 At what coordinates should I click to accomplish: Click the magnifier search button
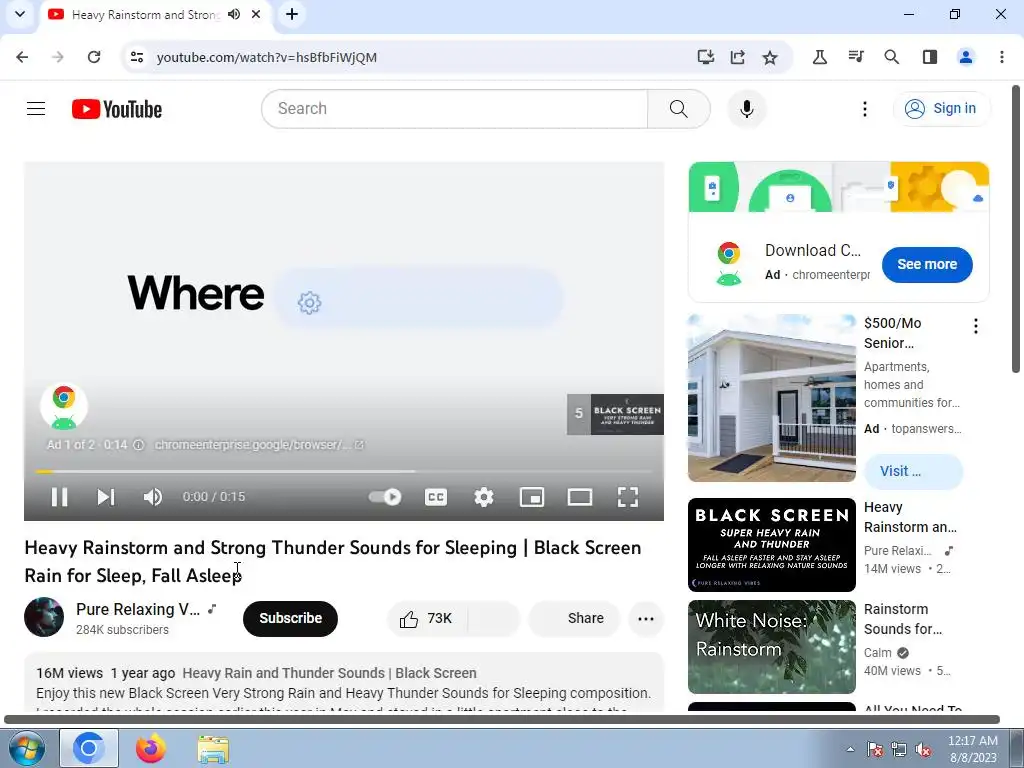pos(679,109)
